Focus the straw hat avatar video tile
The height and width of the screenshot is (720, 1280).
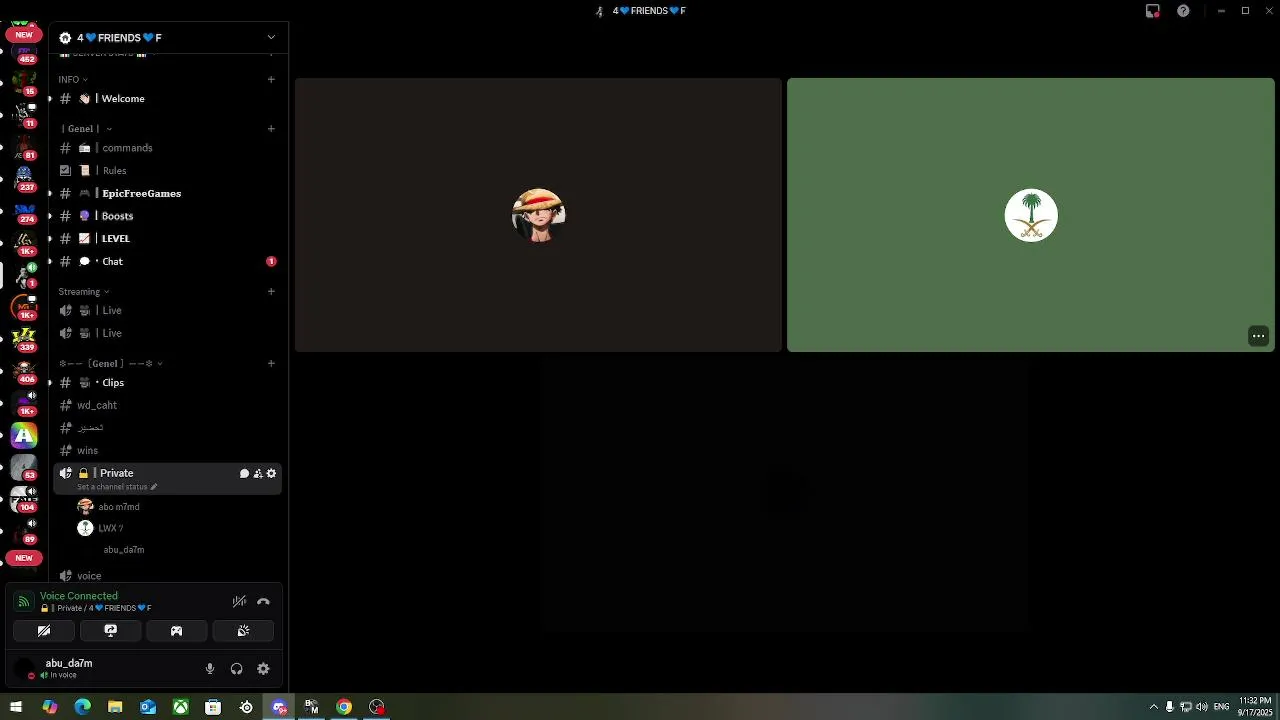(x=538, y=215)
